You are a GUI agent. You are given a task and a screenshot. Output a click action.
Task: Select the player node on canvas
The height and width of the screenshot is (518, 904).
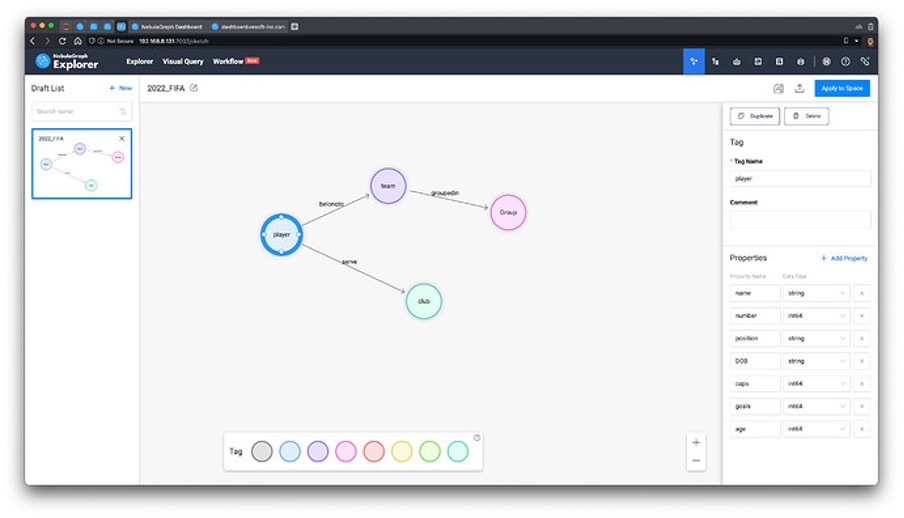[x=281, y=234]
